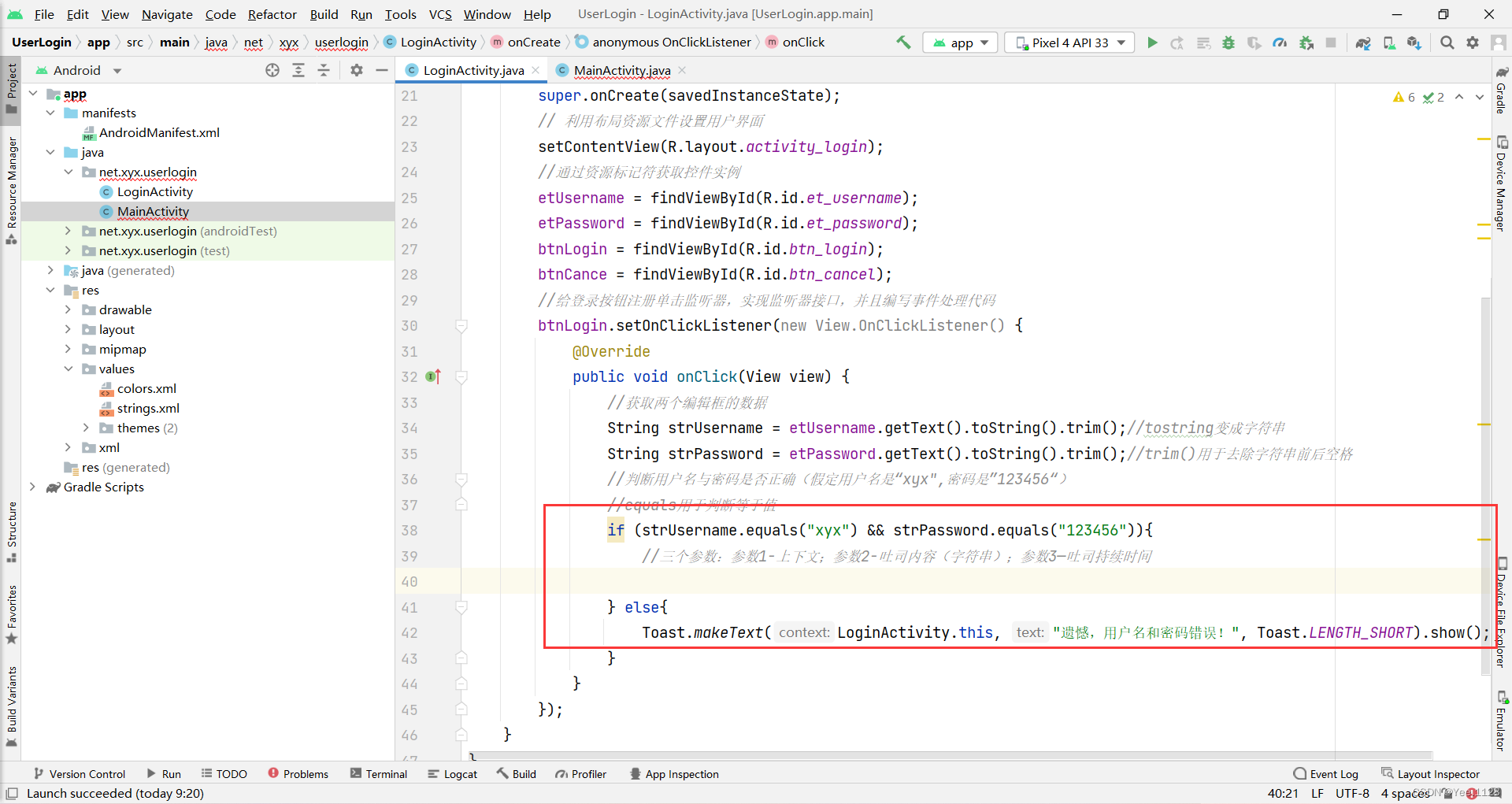Run the app with green play button
Viewport: 1512px width, 804px height.
[1152, 43]
